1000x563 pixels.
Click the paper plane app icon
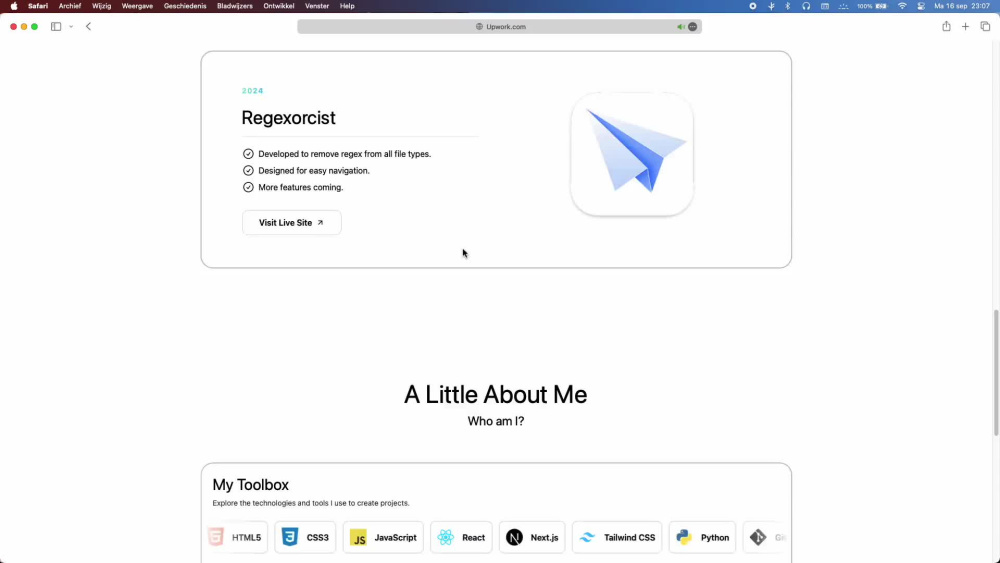(x=632, y=154)
